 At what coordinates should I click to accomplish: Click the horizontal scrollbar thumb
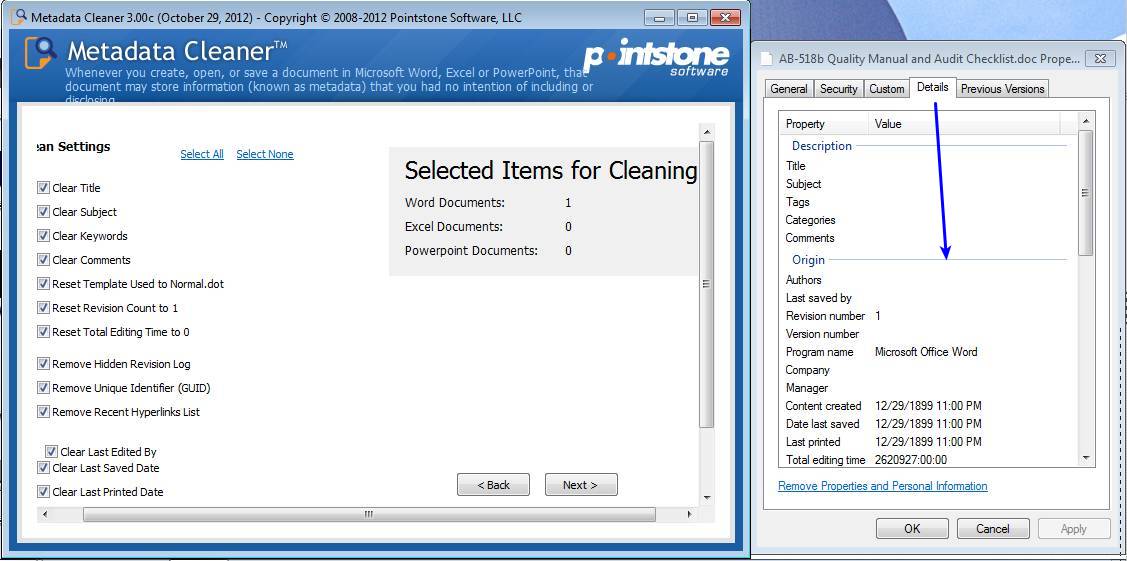click(x=369, y=514)
